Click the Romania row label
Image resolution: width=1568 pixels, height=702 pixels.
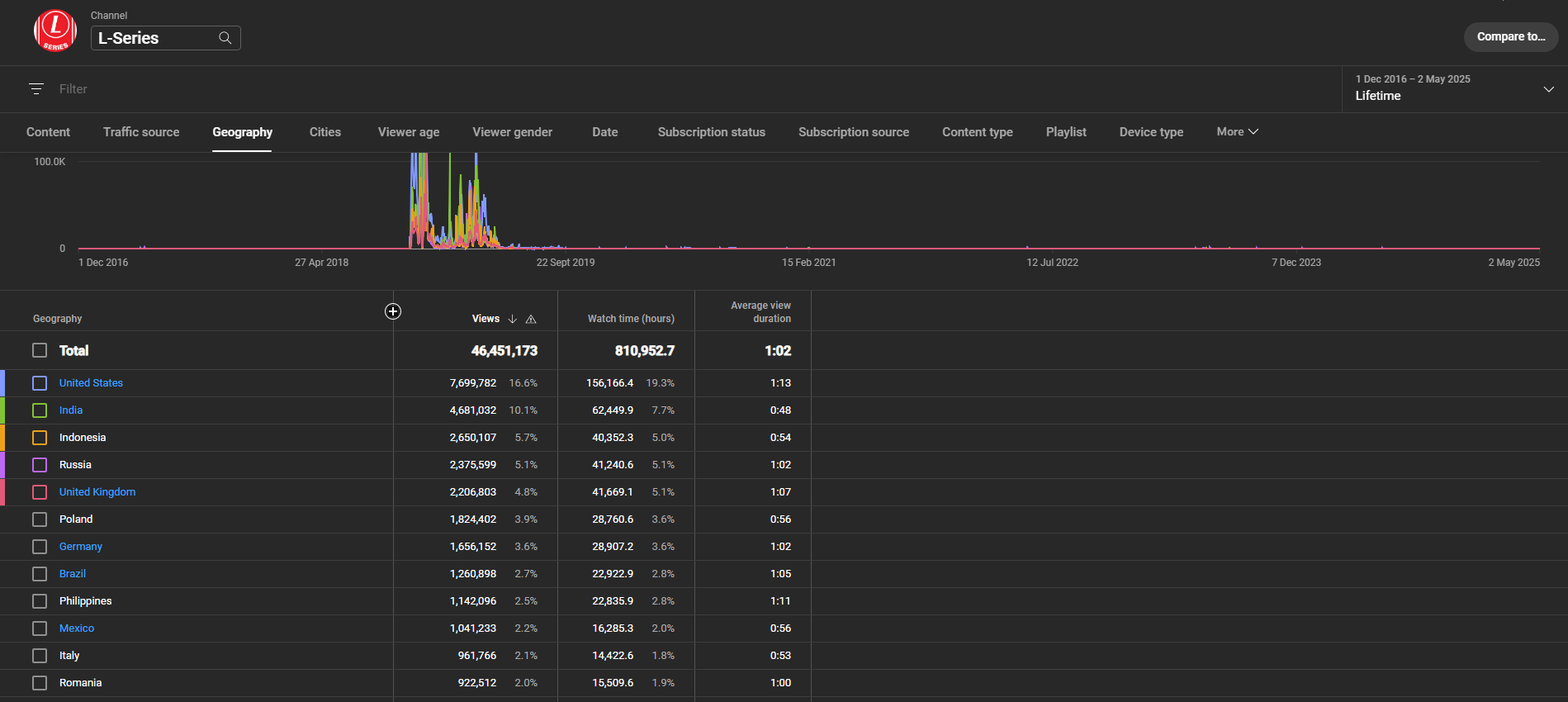[80, 683]
